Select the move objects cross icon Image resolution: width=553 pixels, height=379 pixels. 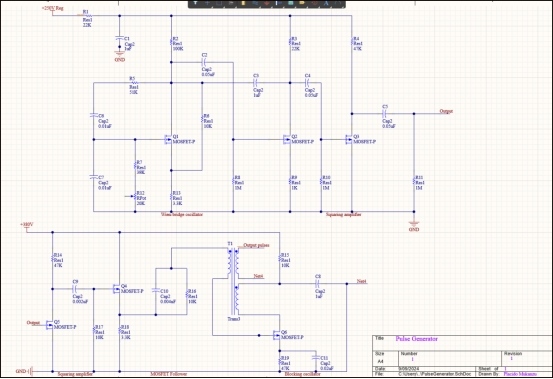207,3
